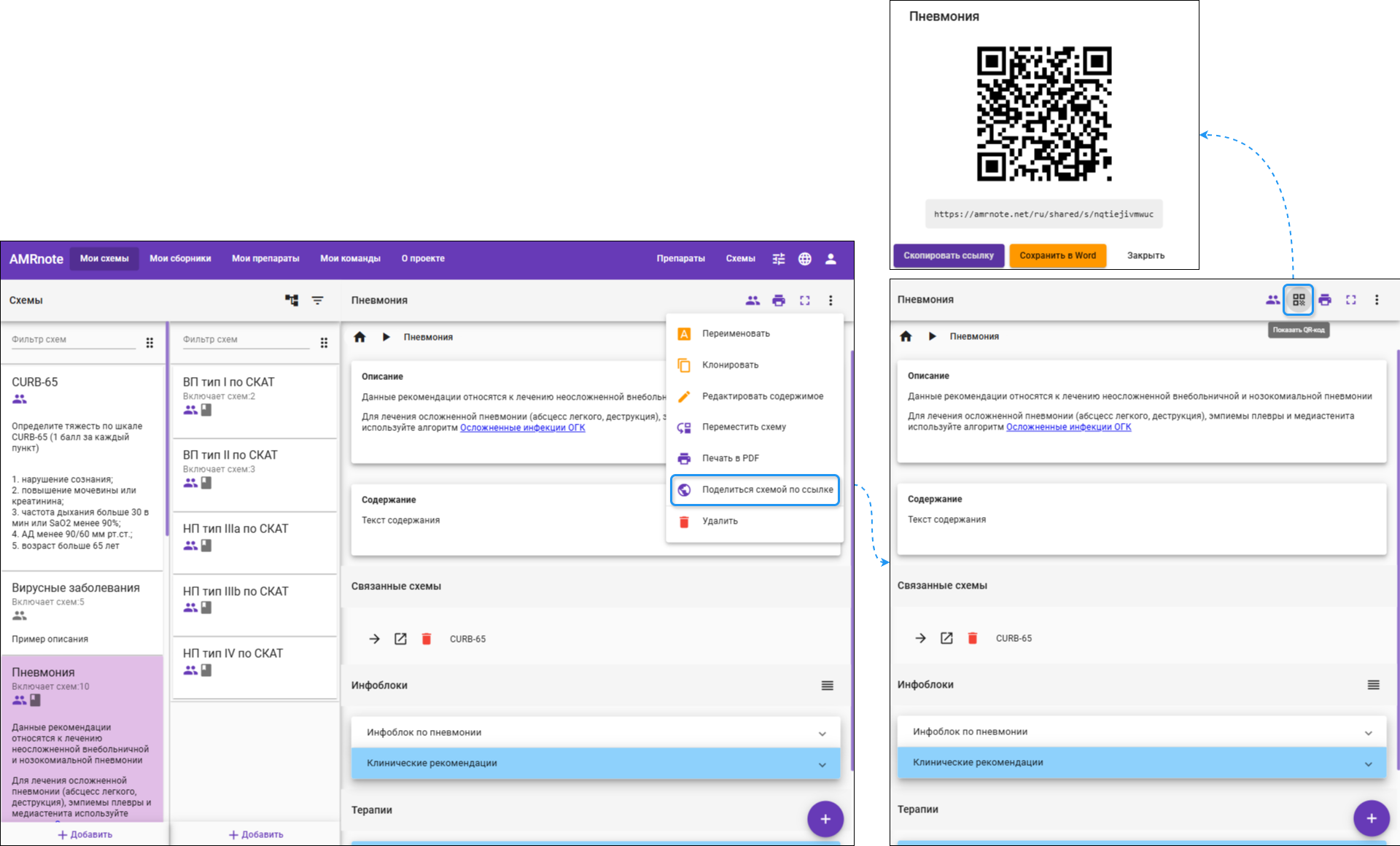Select Переименовать in context menu
This screenshot has width=1400, height=846.
point(755,333)
